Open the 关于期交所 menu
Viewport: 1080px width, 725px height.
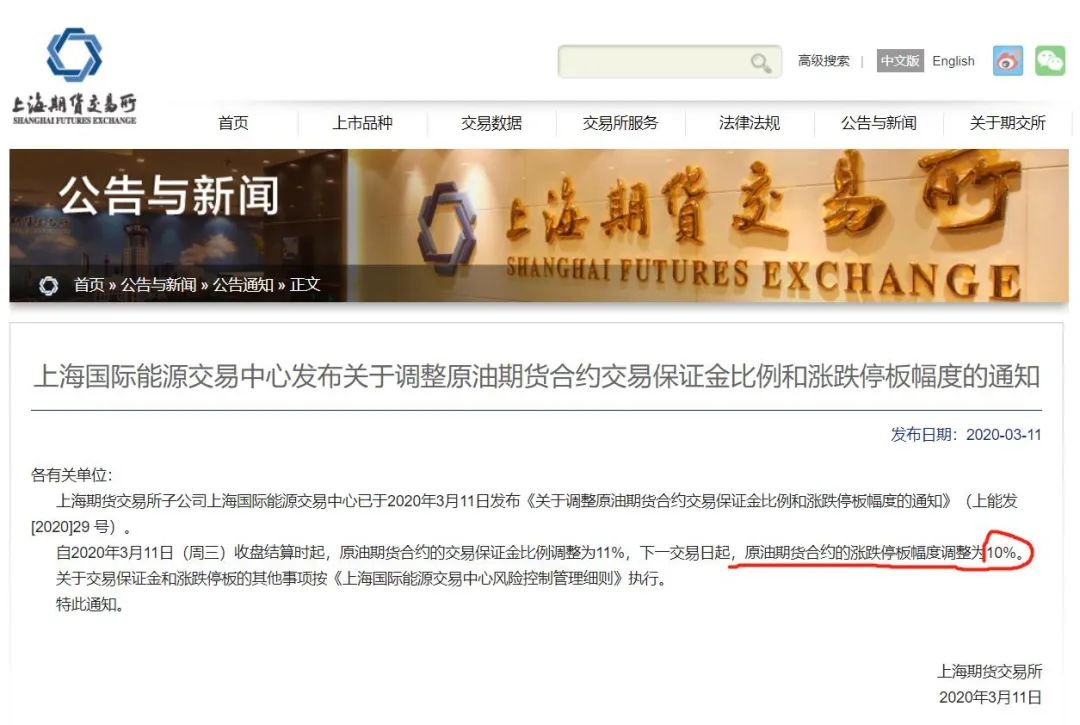click(1008, 123)
